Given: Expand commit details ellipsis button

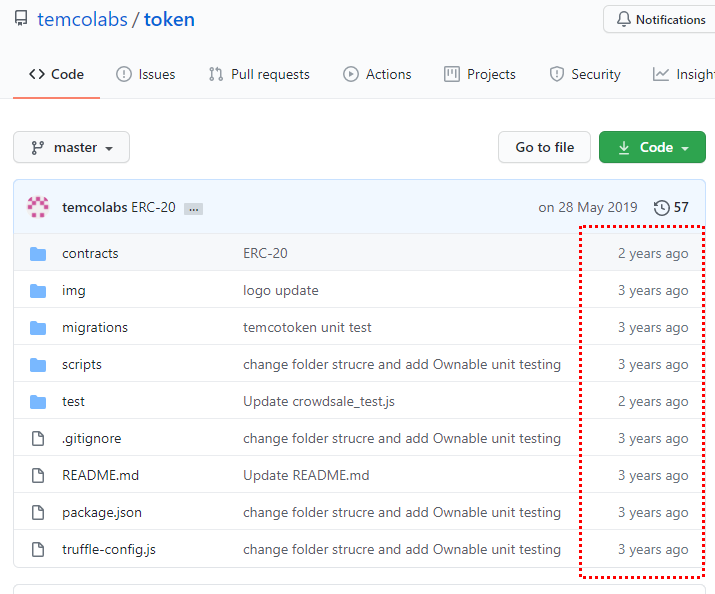Looking at the screenshot, I should [x=193, y=209].
